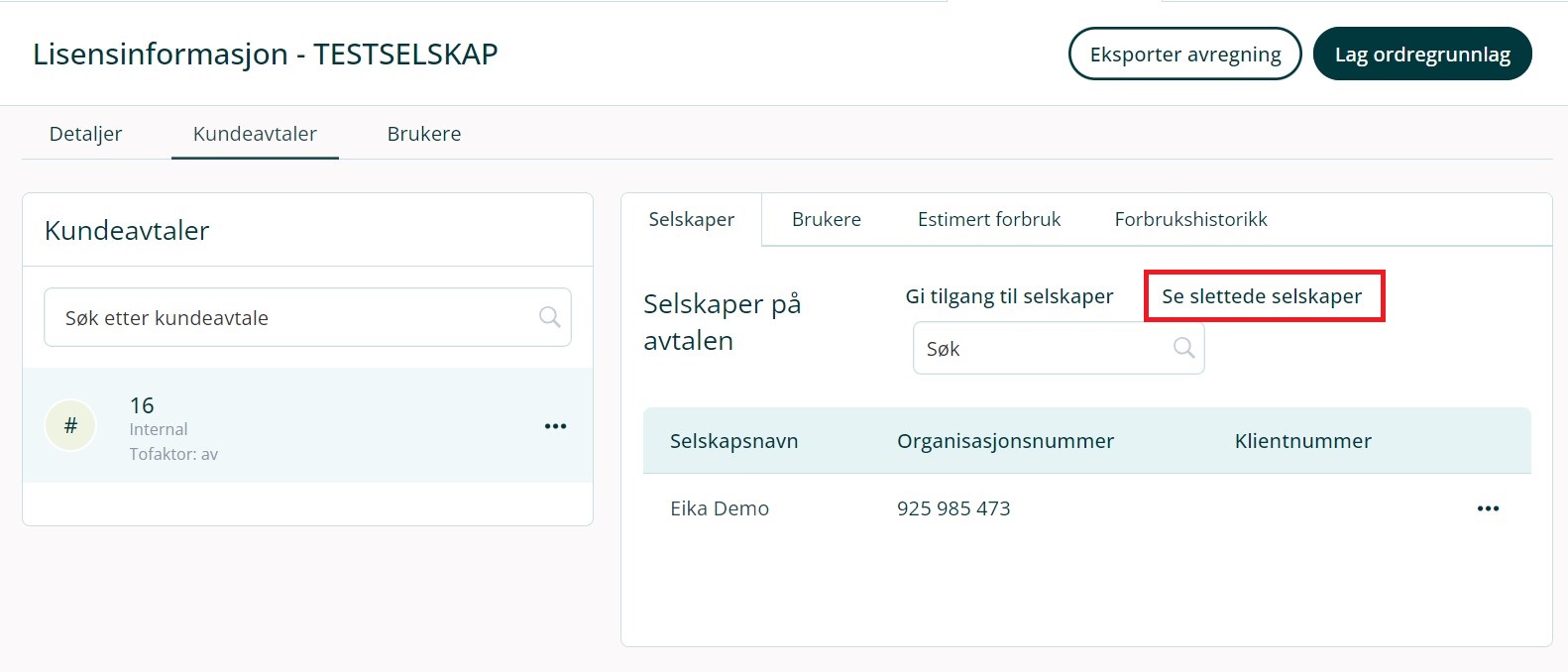Open the Brukere sub-tab in agreement panel
The height and width of the screenshot is (672, 1568).
pos(826,219)
